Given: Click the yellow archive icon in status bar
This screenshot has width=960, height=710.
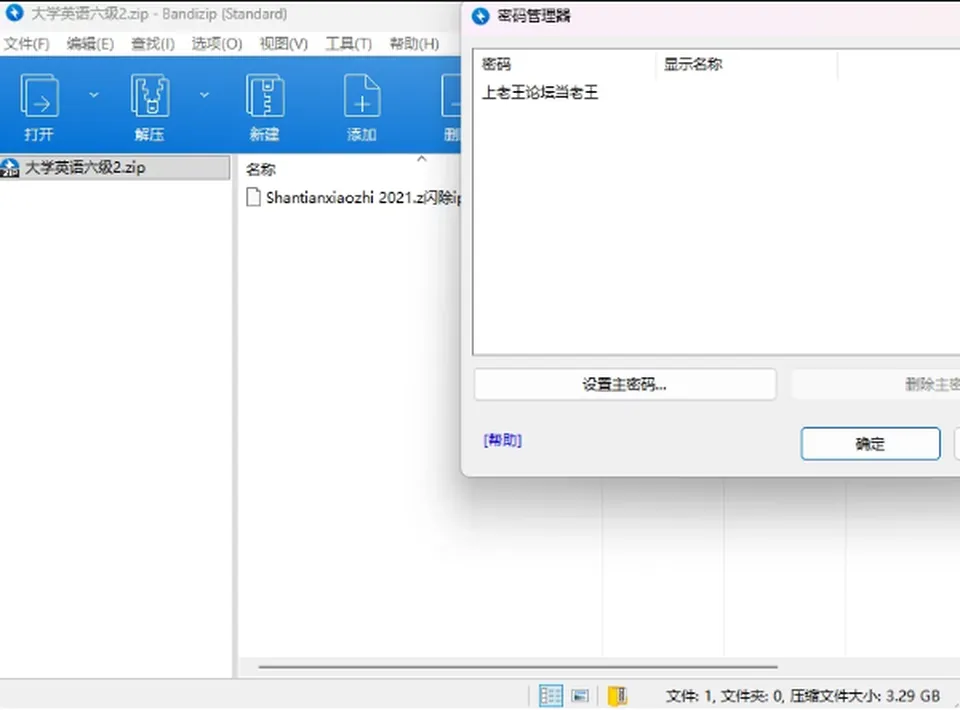Looking at the screenshot, I should 618,696.
